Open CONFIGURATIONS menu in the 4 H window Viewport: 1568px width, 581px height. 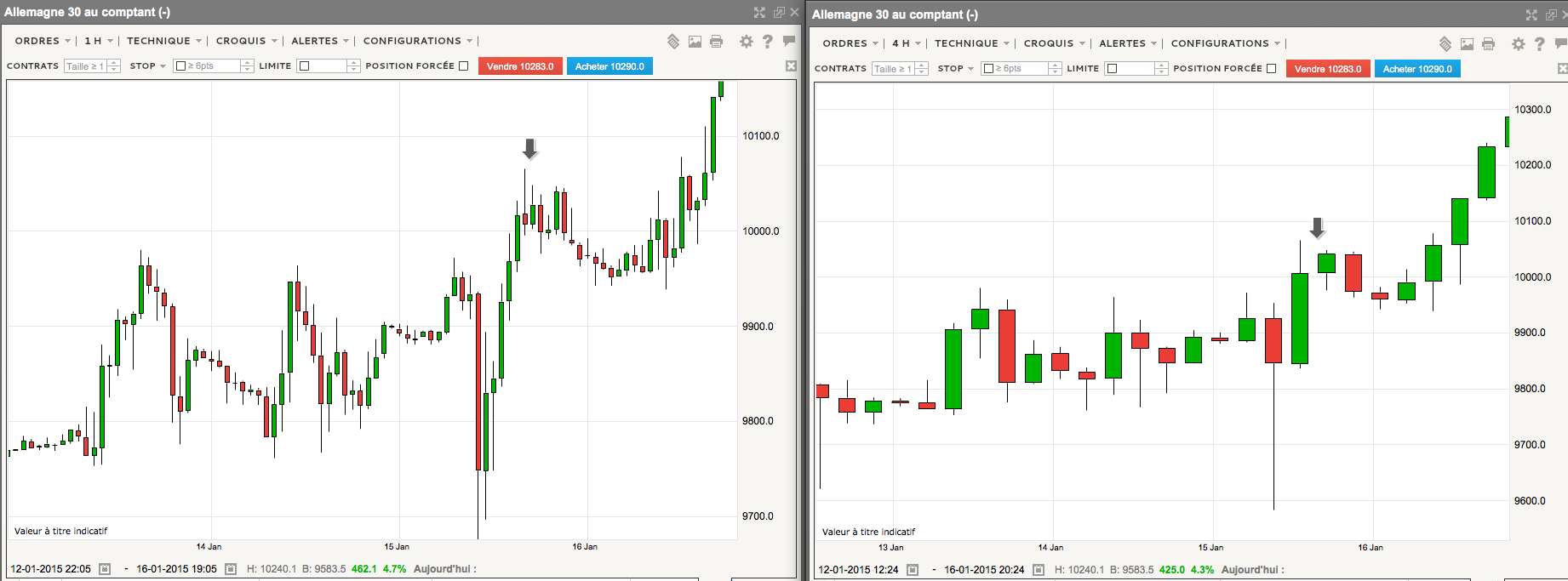click(x=1226, y=43)
